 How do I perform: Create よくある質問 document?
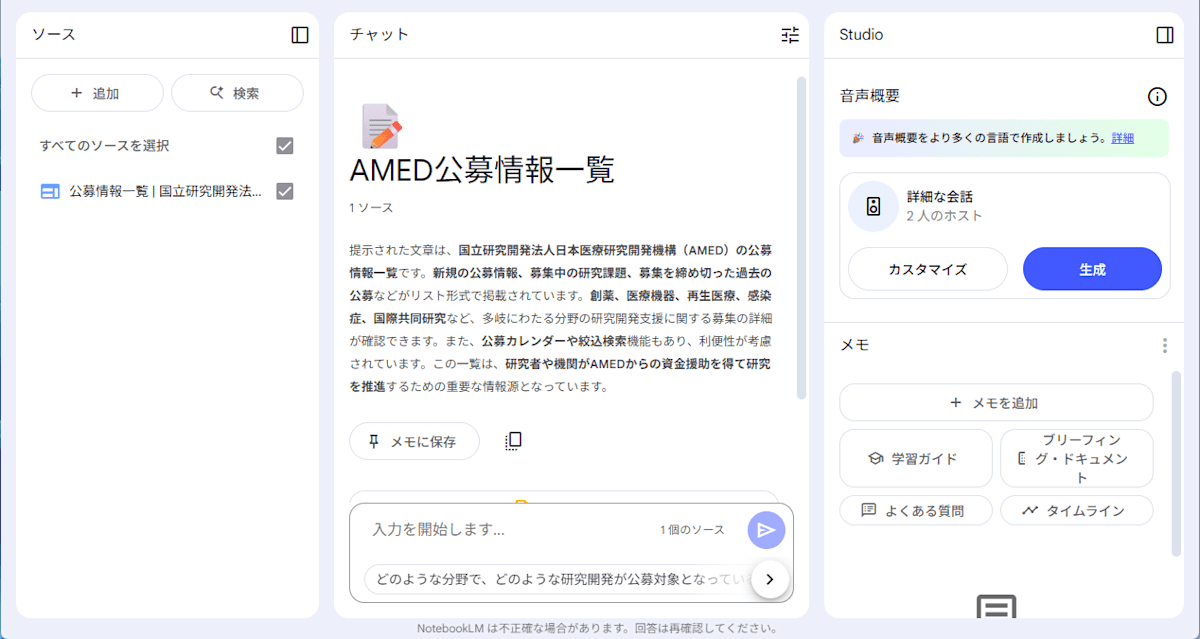(916, 510)
